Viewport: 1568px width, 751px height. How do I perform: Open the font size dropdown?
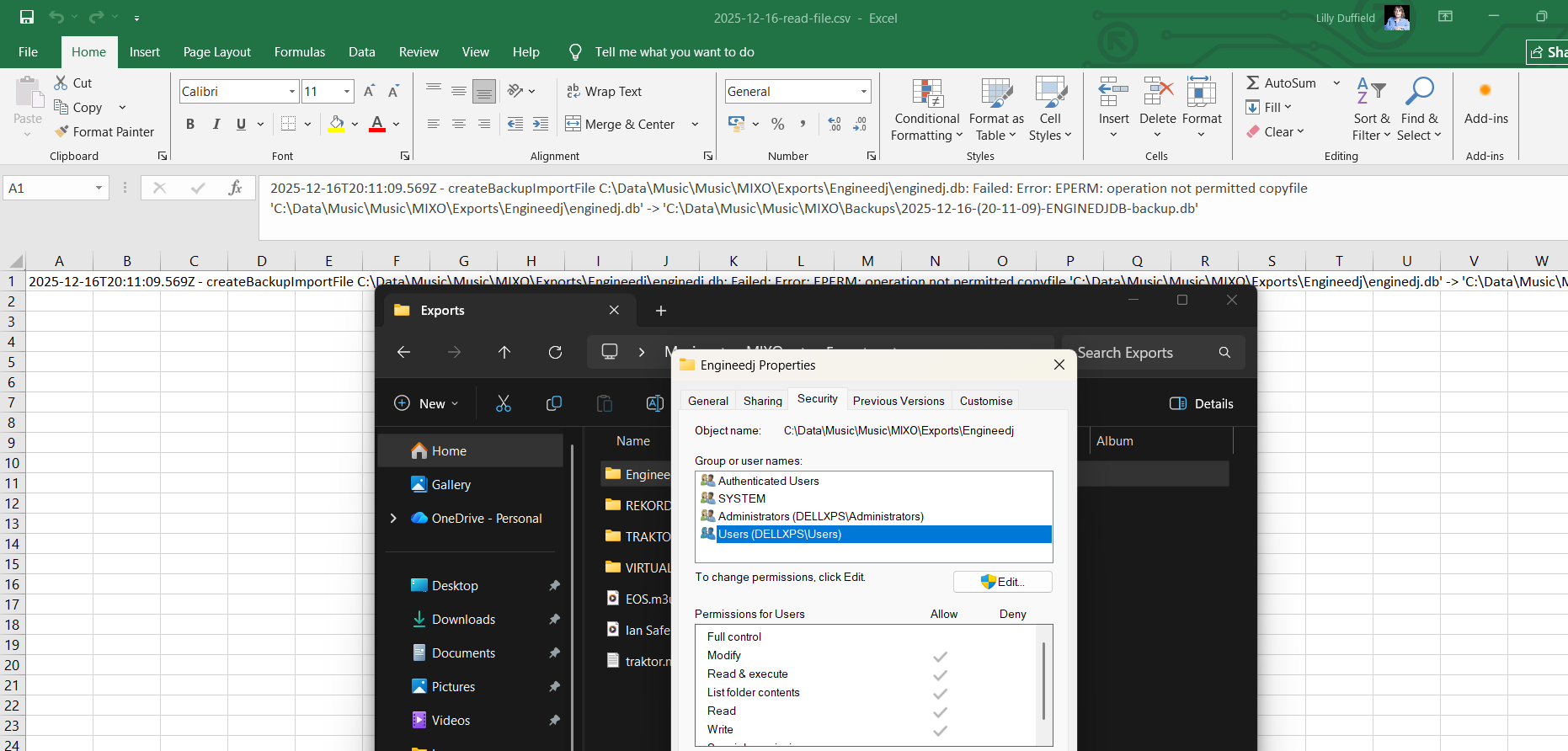click(x=347, y=91)
